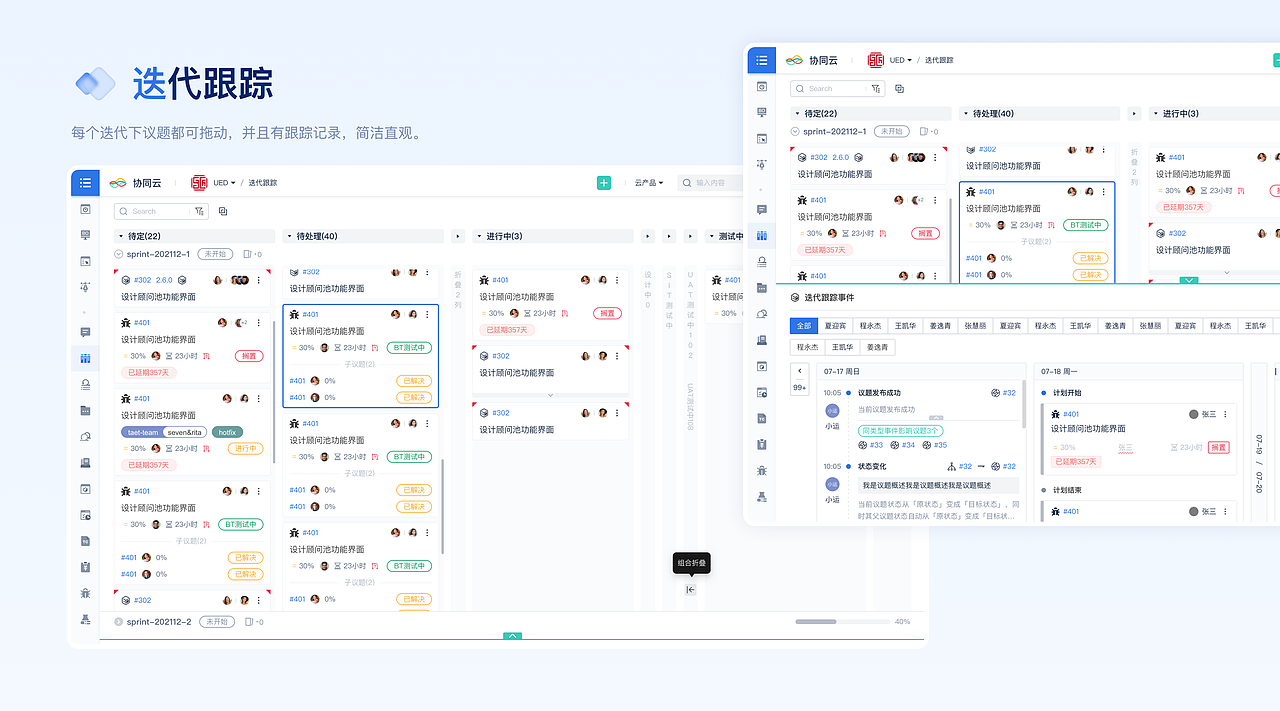The width and height of the screenshot is (1280, 711).
Task: Open the 云产品 dropdown
Action: [648, 183]
